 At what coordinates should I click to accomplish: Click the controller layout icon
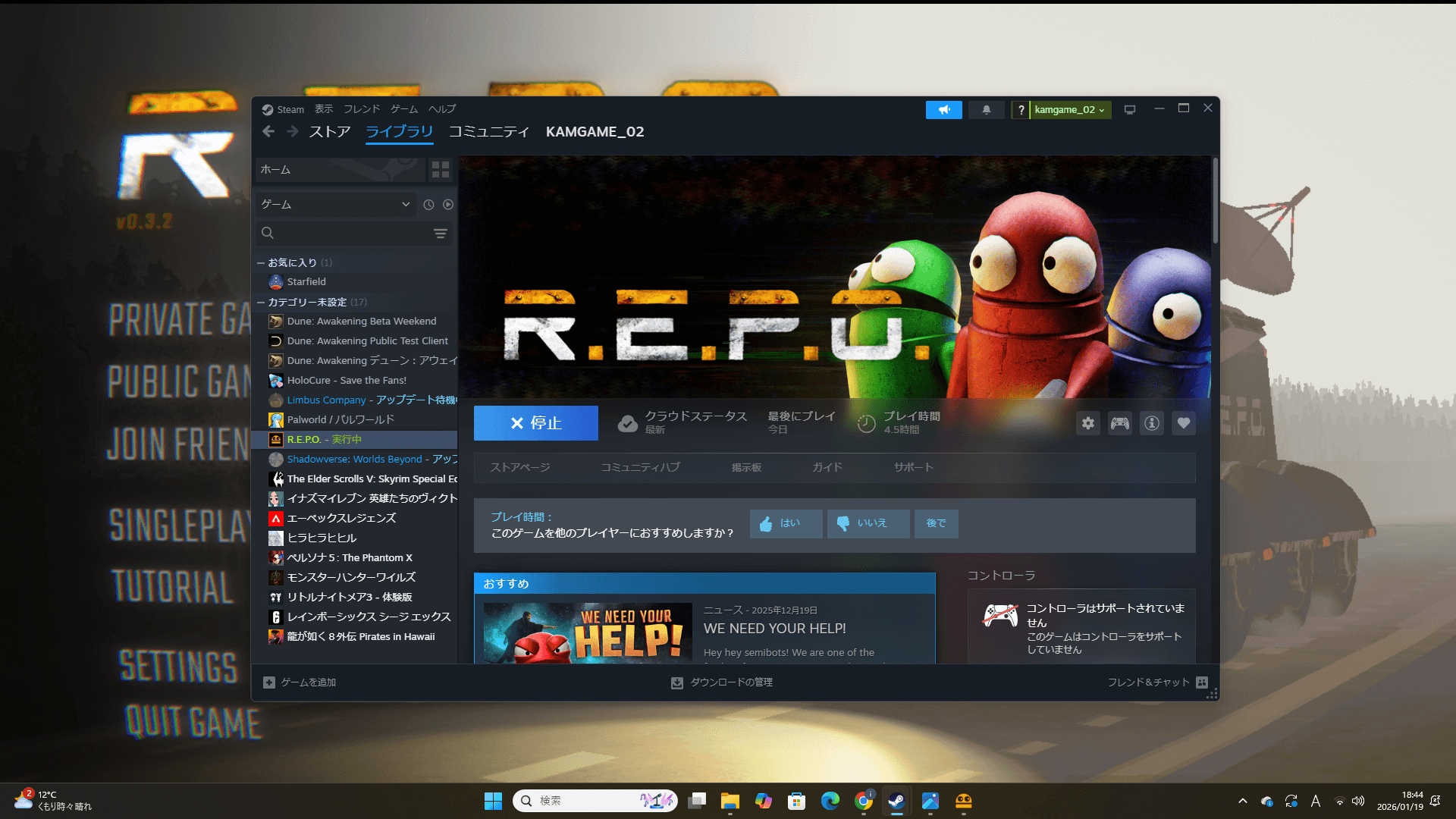1119,423
